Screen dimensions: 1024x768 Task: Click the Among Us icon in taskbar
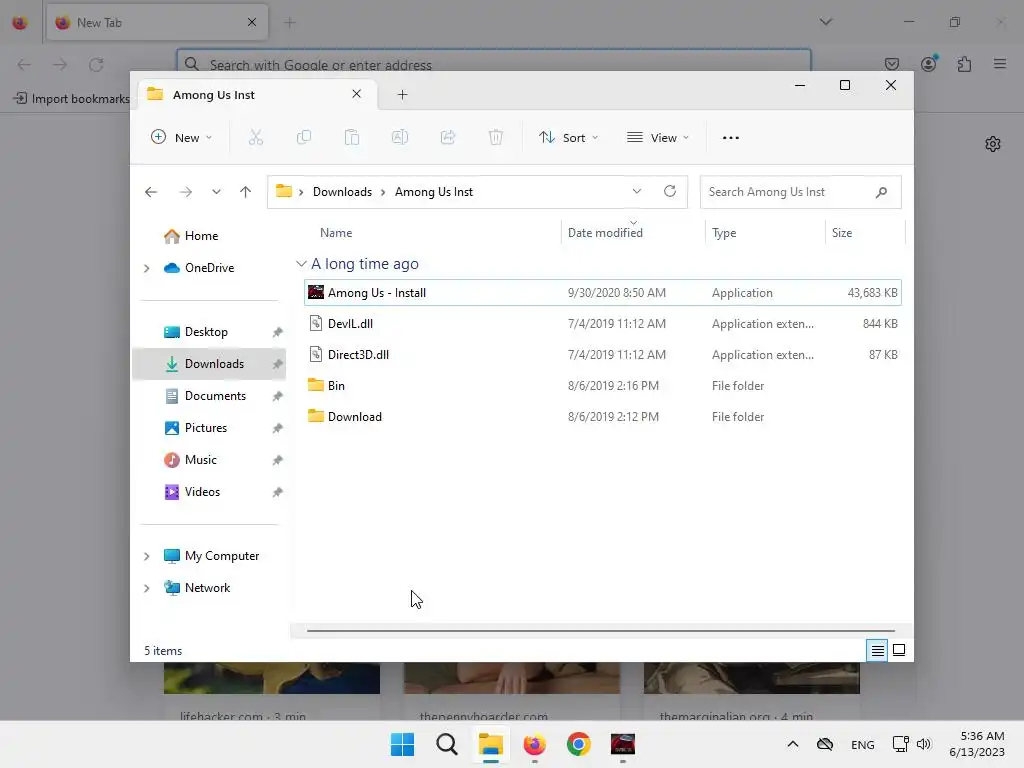point(623,744)
